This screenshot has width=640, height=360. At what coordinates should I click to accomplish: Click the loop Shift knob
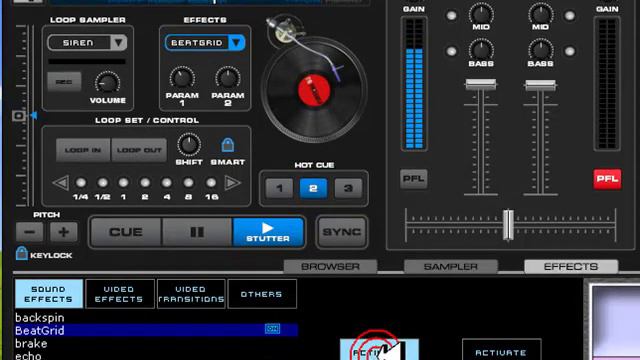point(189,145)
